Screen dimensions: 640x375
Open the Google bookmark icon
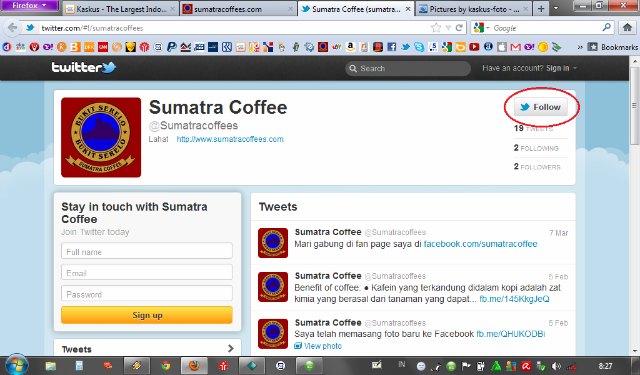(447, 47)
